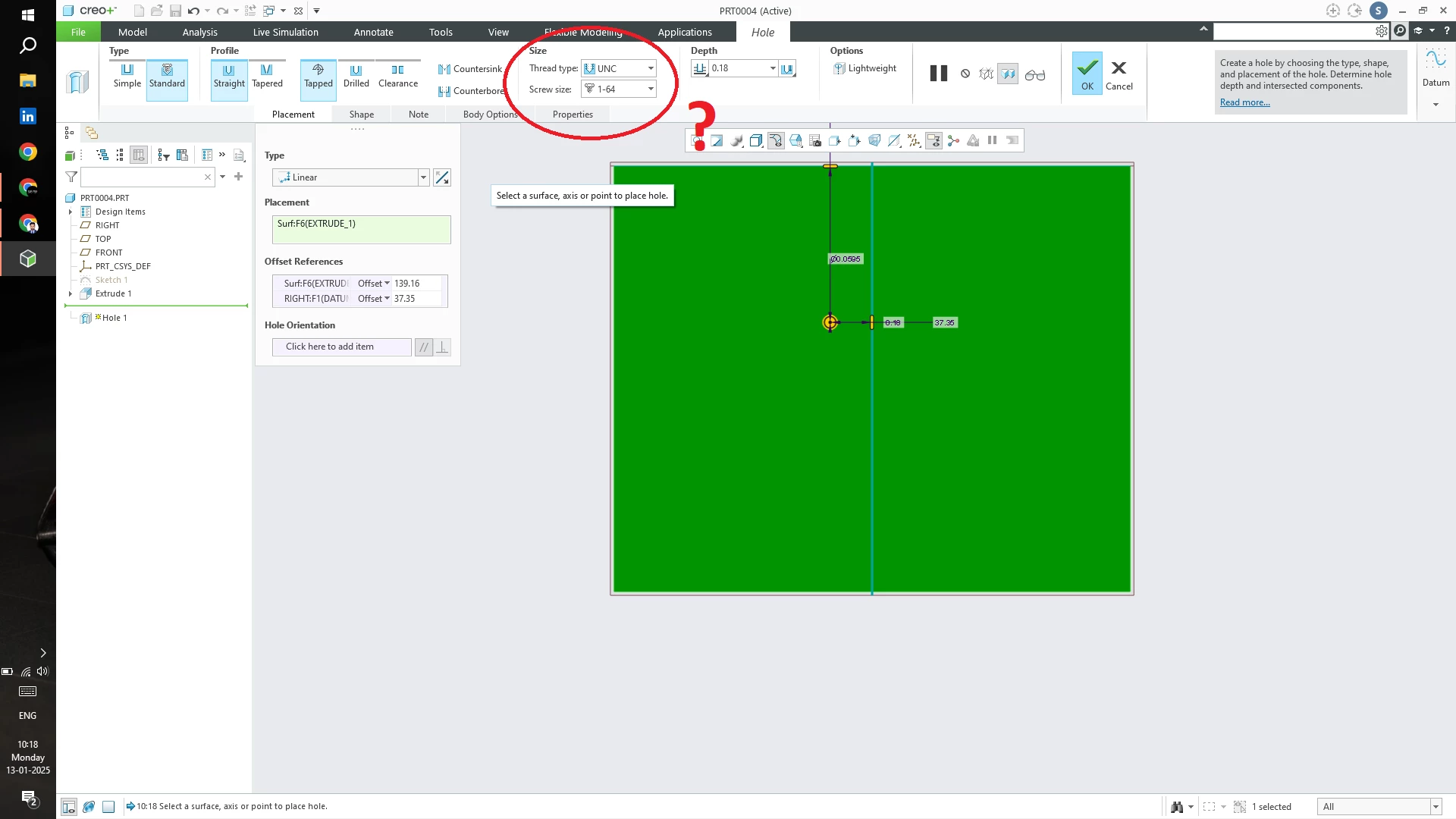This screenshot has height=819, width=1456.
Task: Expand the Extrude 1 tree node
Action: 71,294
